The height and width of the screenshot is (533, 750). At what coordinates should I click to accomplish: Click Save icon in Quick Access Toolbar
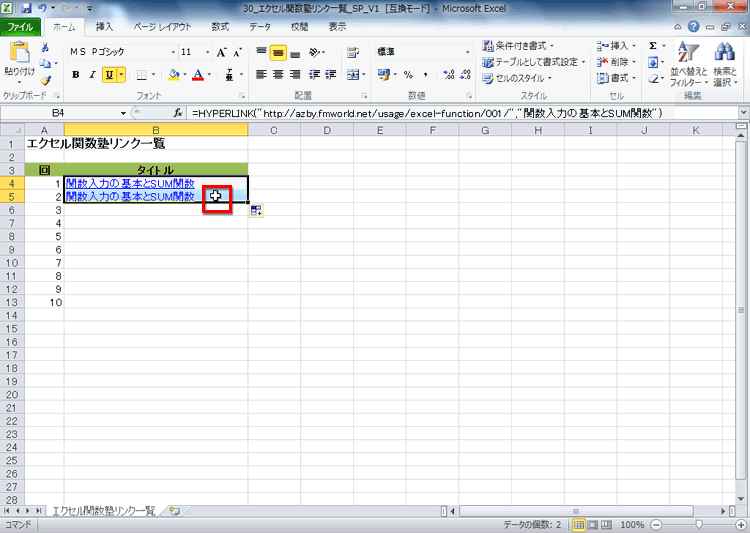tap(26, 8)
